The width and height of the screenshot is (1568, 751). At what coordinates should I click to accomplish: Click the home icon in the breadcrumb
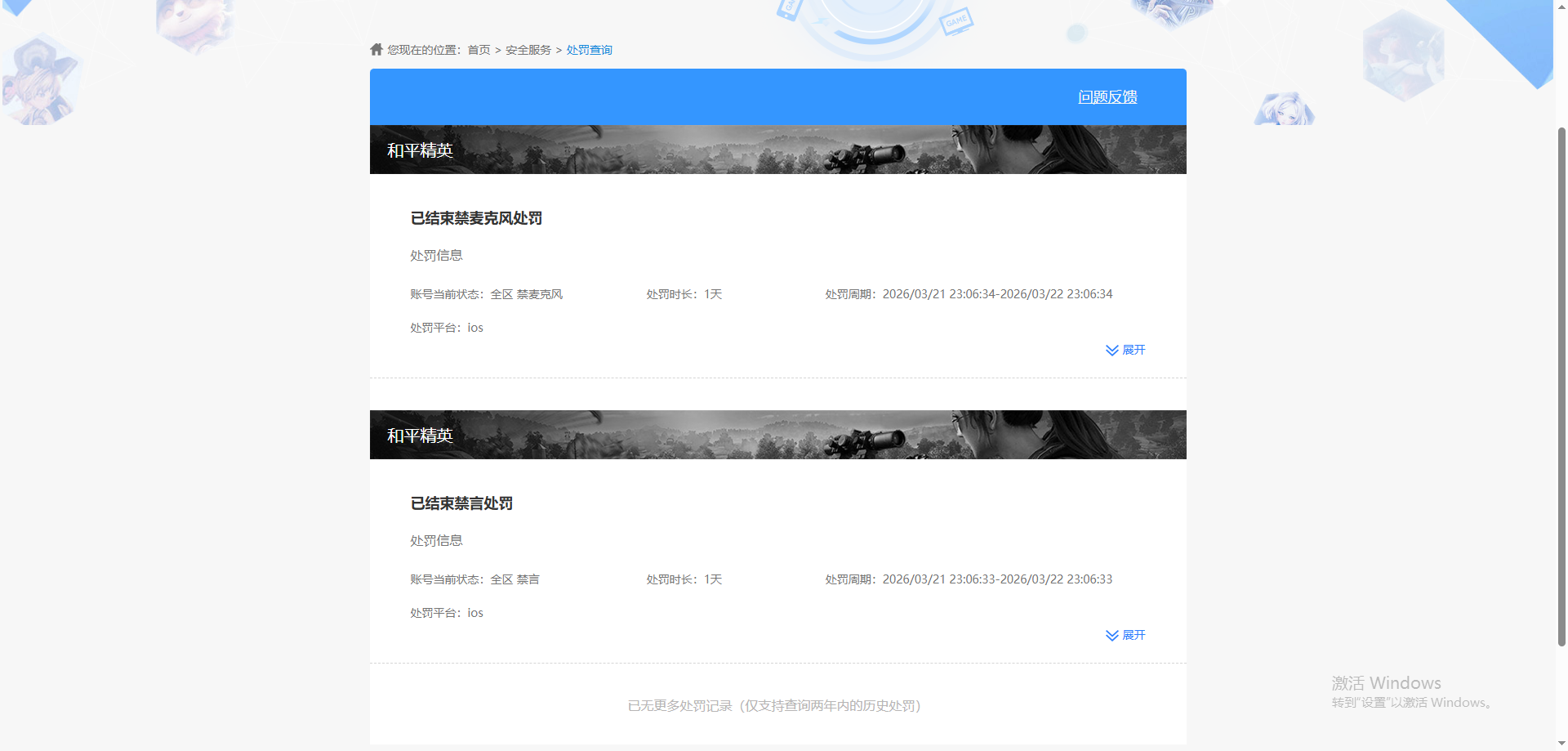pos(376,49)
